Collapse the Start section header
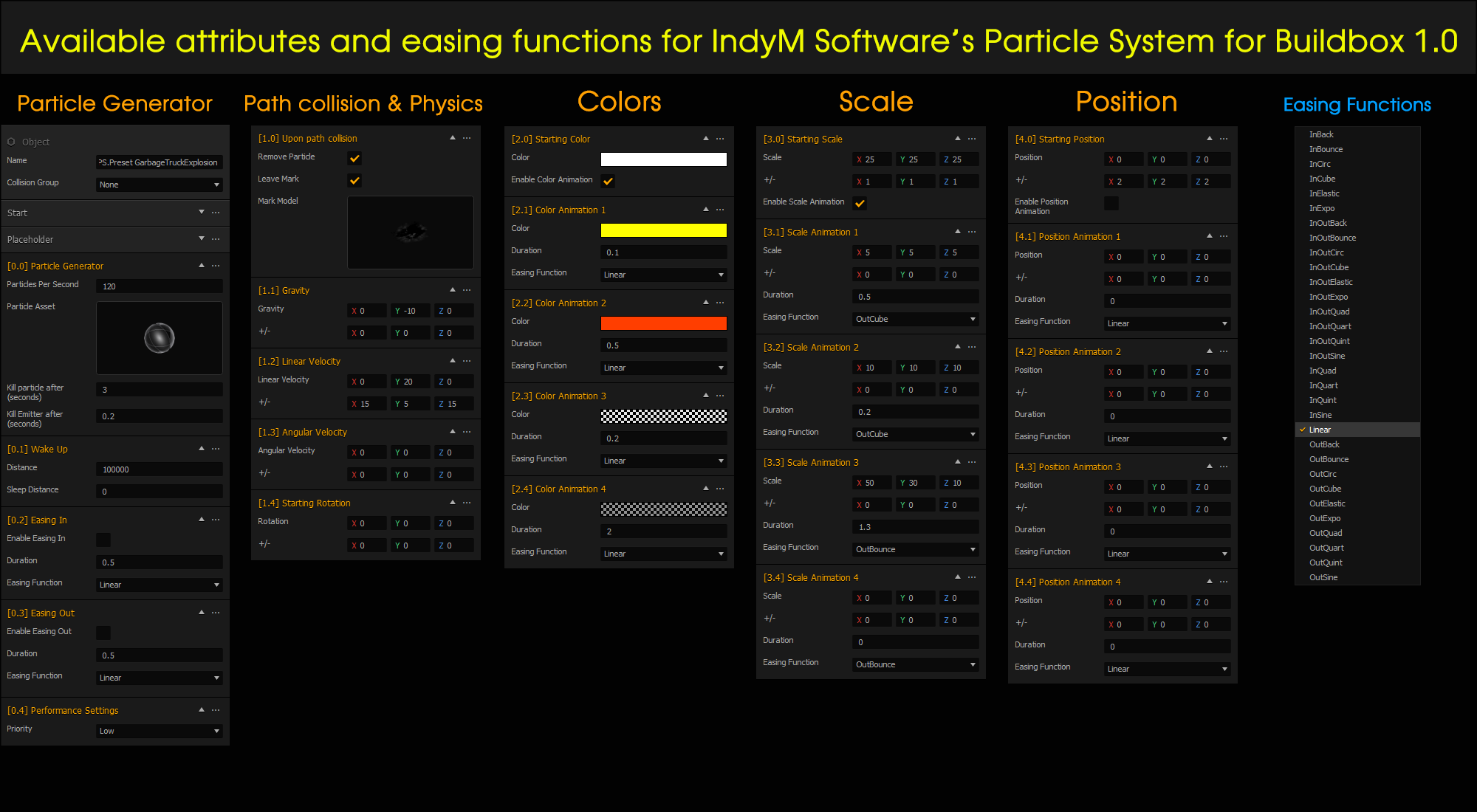1477x812 pixels. pos(201,212)
